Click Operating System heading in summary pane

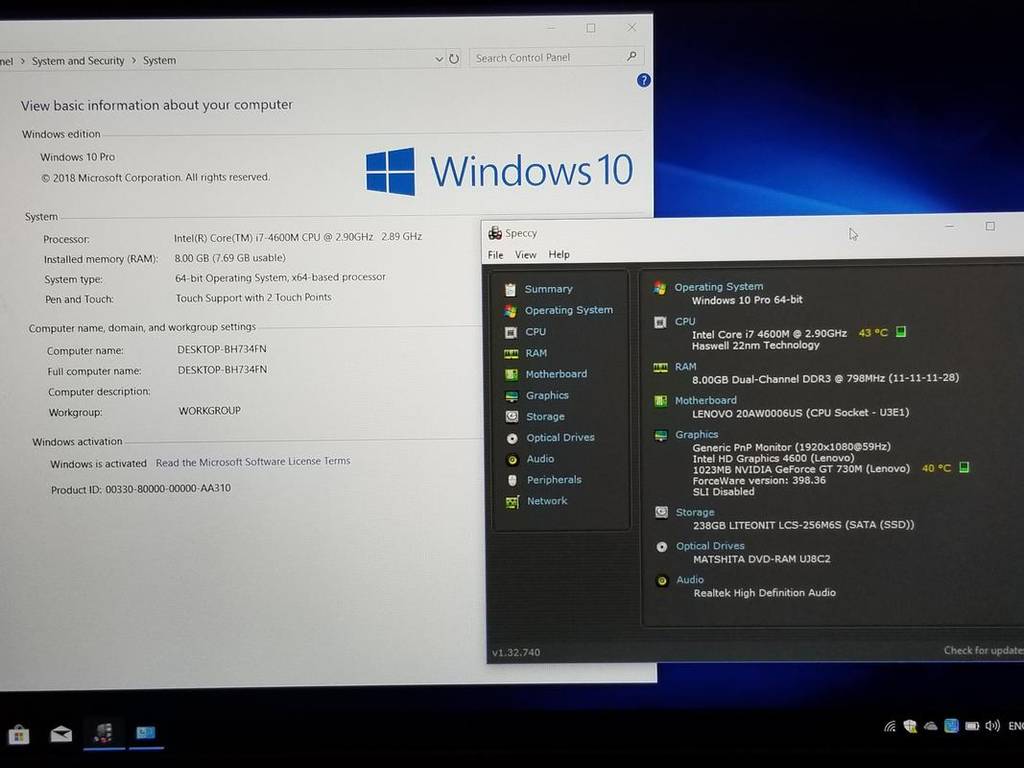pyautogui.click(x=718, y=287)
